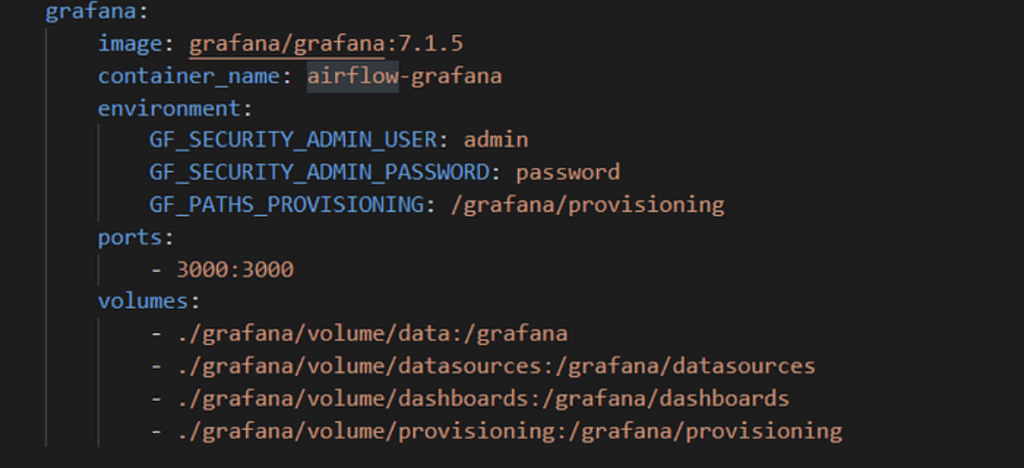Click the GF_PATHS_PROVISIONING variable name

(286, 204)
